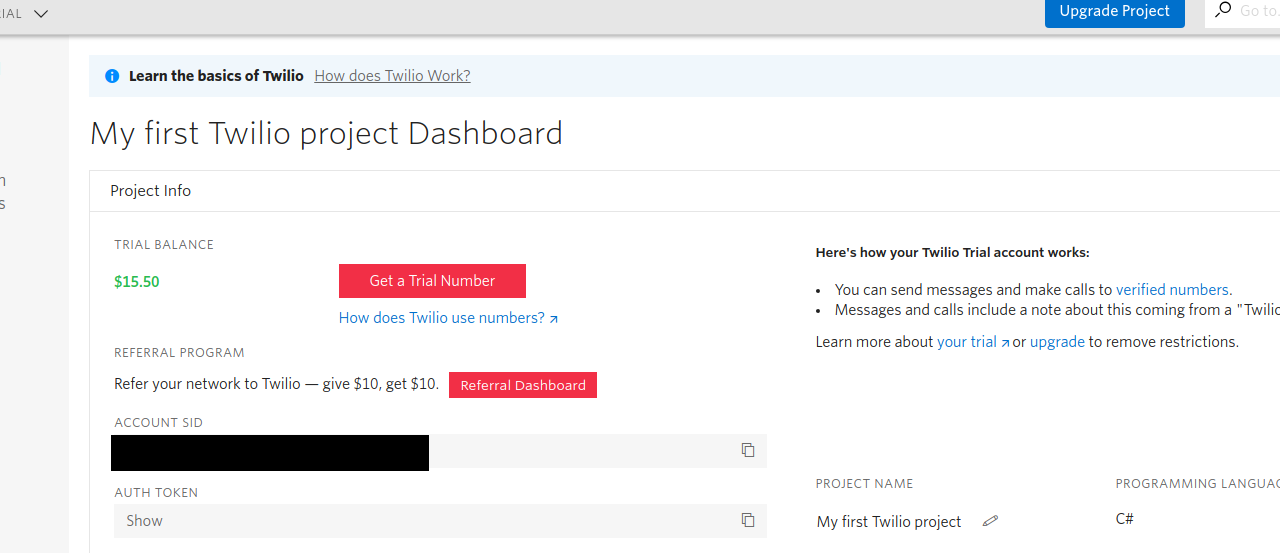Click the 'upgrade' link to remove restrictions
This screenshot has height=553, width=1280.
coord(1057,342)
